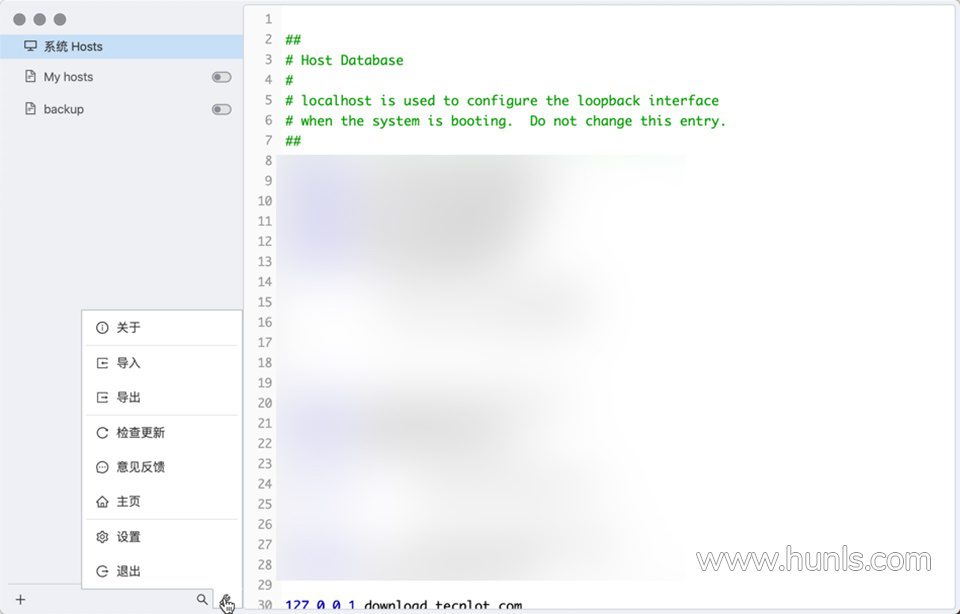Click the monitor icon beside 系统 Hosts
The image size is (960, 614).
coord(30,46)
